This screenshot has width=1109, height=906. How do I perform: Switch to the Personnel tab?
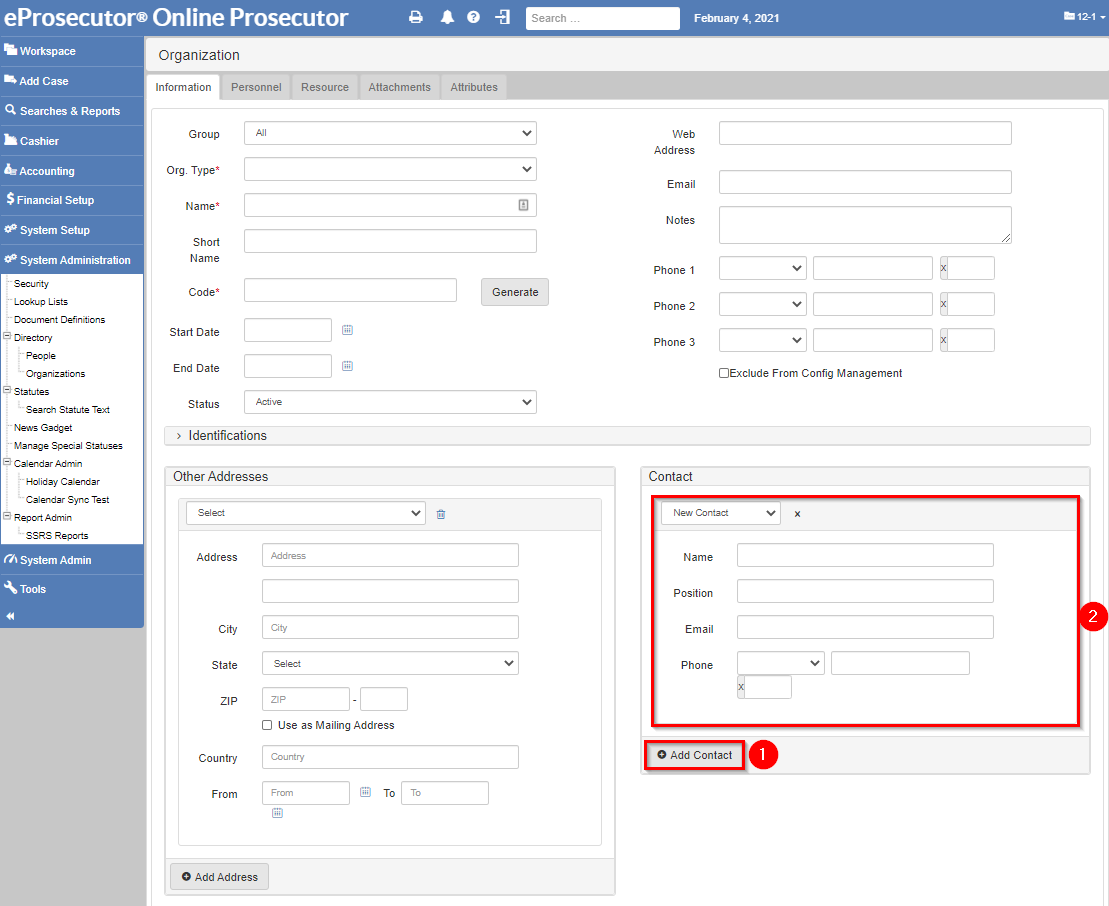(256, 87)
